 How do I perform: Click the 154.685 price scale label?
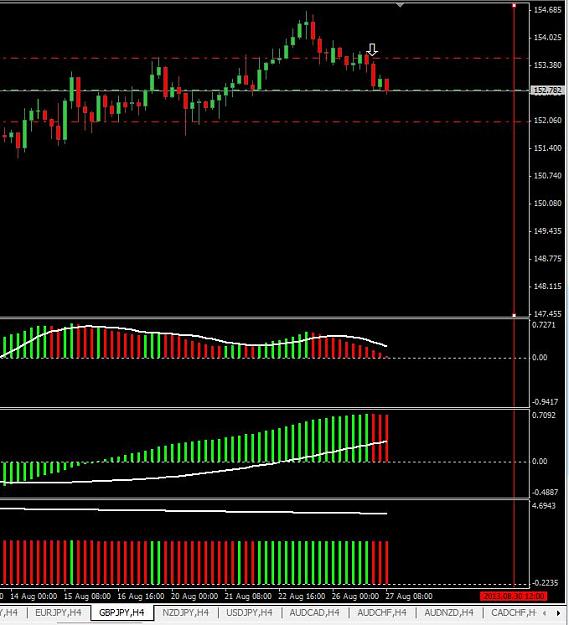547,10
